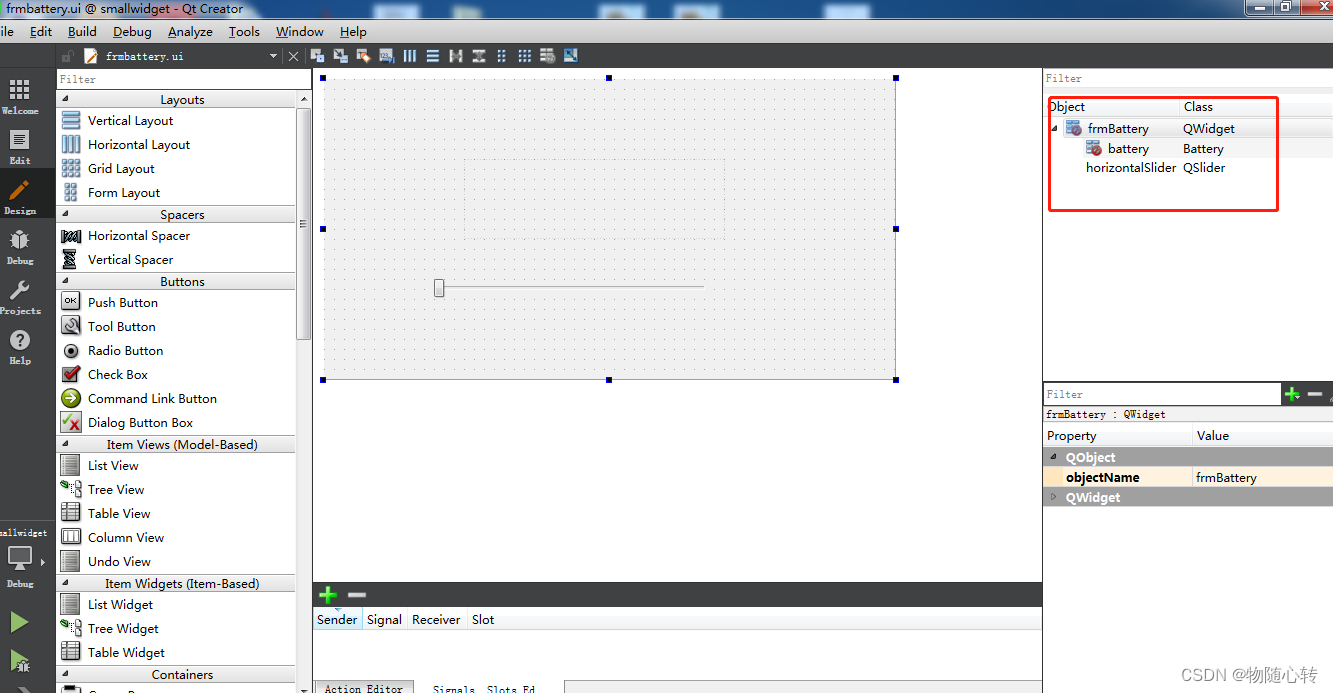This screenshot has width=1333, height=693.
Task: Collapse Item Views (Model-Based) category
Action: coord(65,444)
